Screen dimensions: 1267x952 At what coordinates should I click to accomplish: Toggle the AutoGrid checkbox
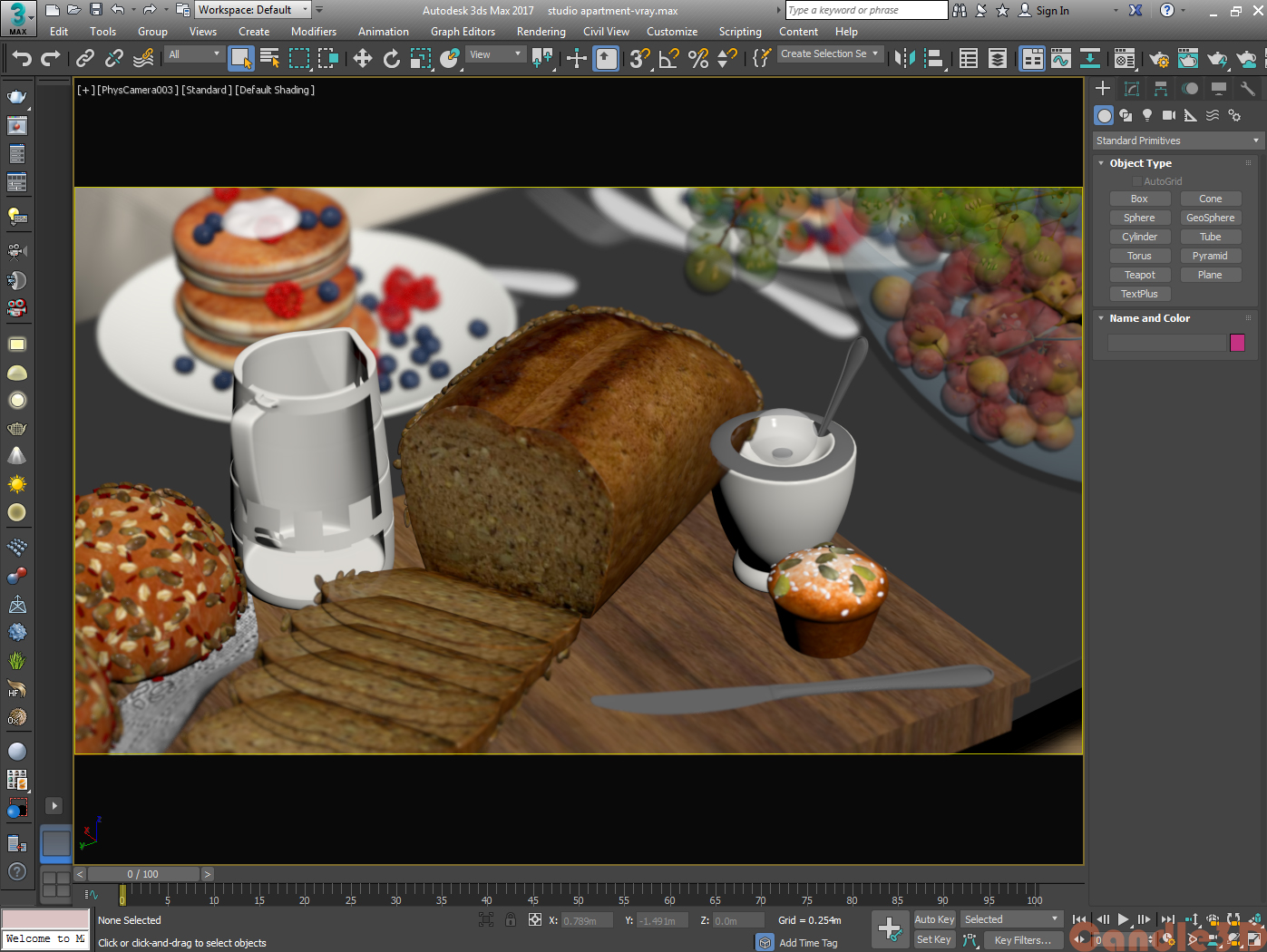1137,181
